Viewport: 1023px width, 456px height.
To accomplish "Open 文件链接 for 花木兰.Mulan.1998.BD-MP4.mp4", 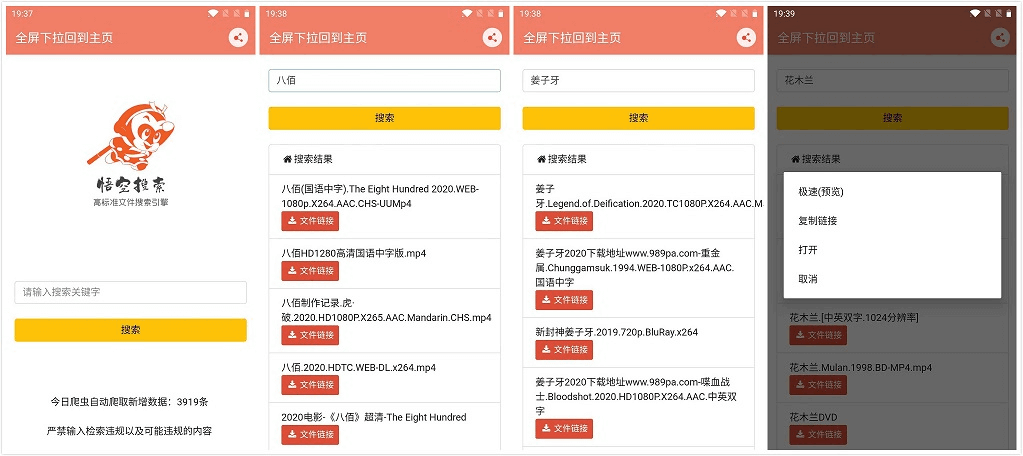I will [x=818, y=385].
